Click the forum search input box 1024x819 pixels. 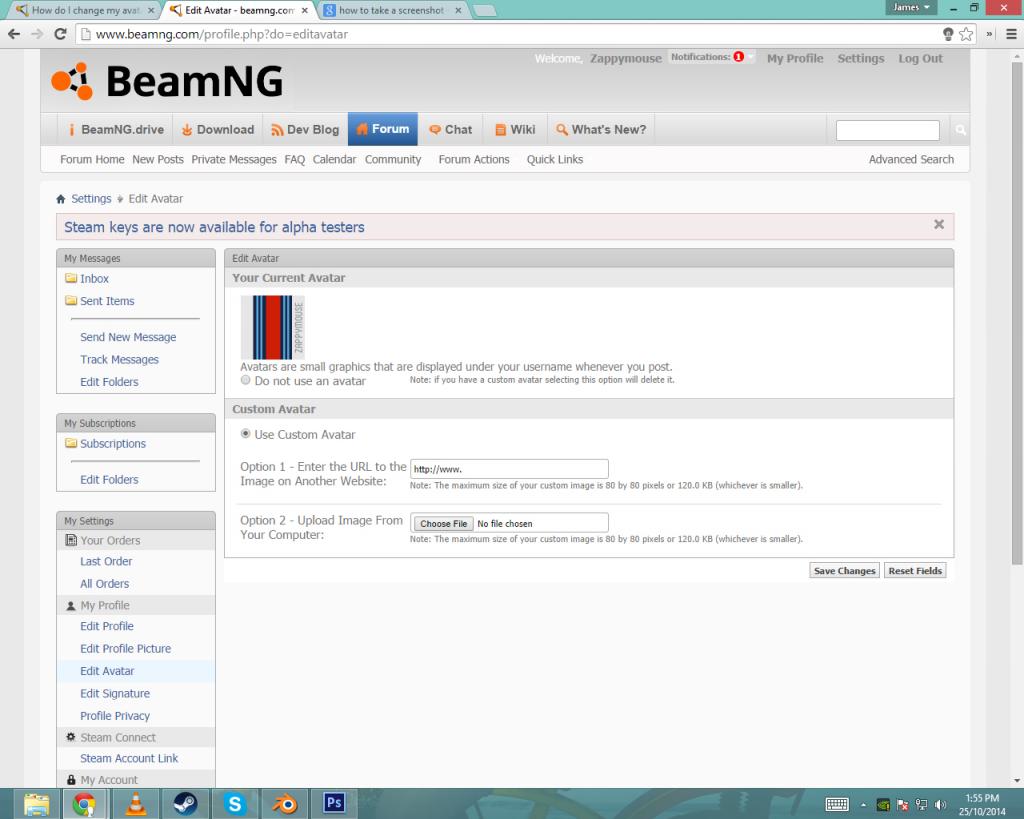pos(888,130)
